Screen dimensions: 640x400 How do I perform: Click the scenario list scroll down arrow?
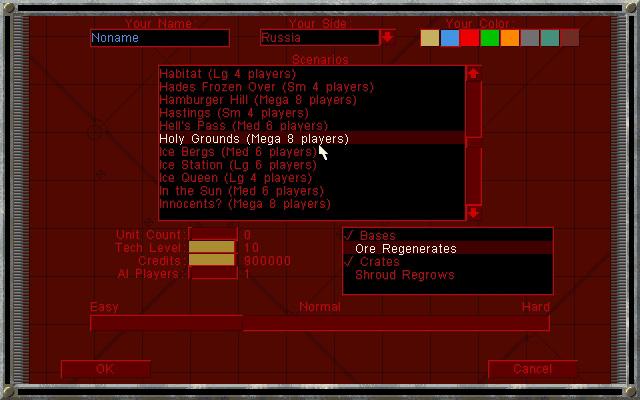pyautogui.click(x=473, y=212)
